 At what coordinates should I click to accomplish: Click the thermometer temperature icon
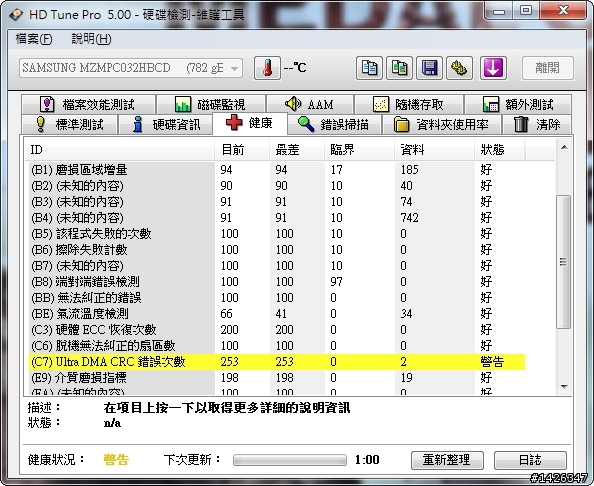pos(267,68)
